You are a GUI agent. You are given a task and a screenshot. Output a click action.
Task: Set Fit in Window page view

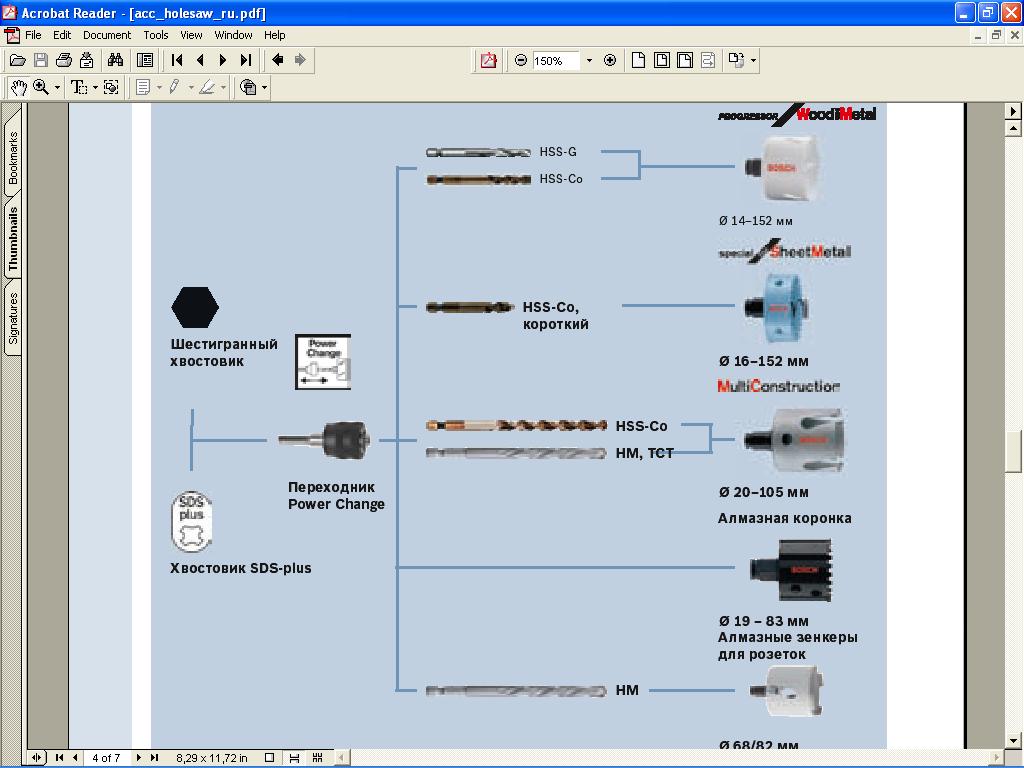tap(662, 61)
